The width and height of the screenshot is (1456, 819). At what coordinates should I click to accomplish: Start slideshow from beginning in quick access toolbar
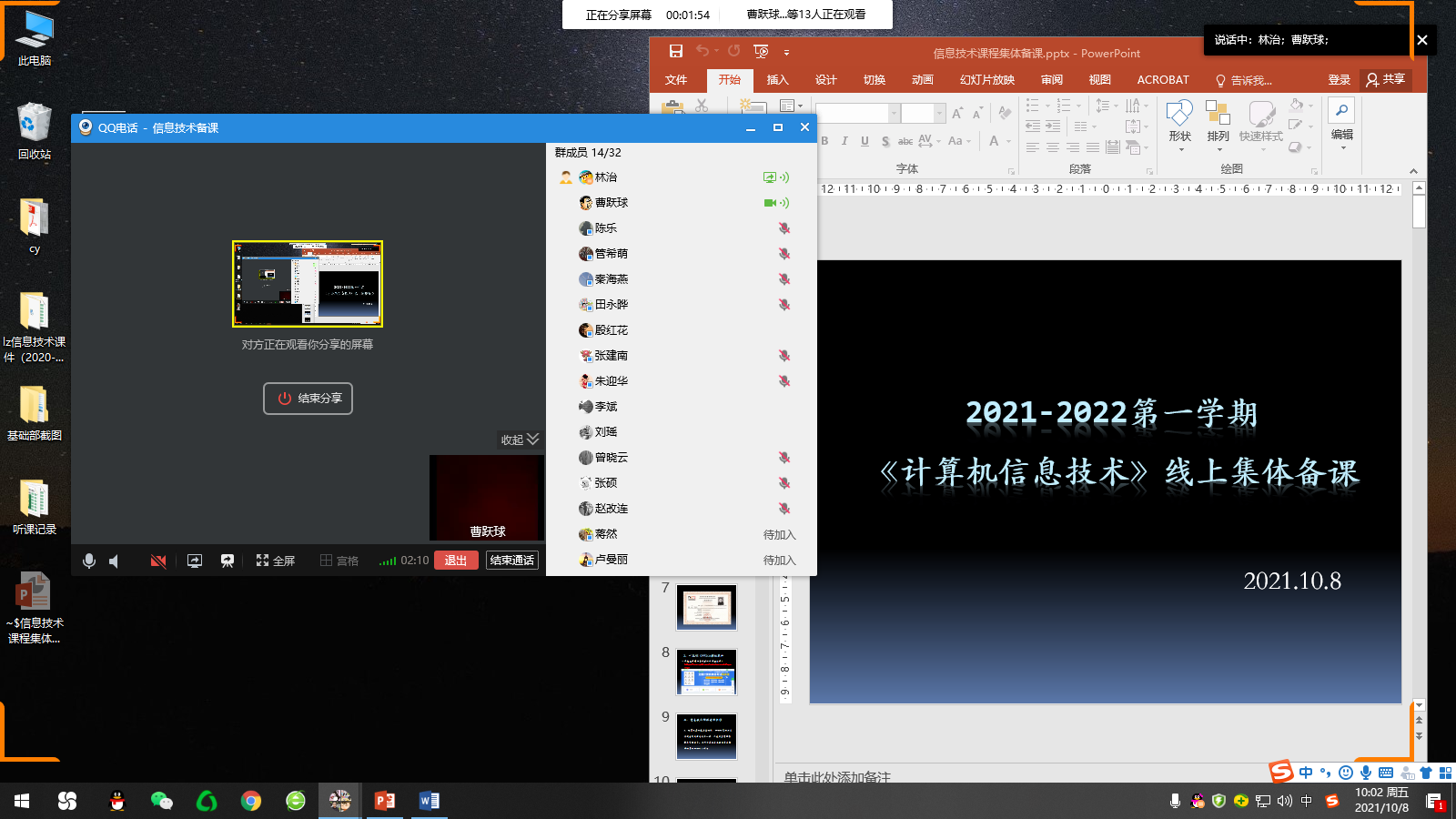coord(761,52)
